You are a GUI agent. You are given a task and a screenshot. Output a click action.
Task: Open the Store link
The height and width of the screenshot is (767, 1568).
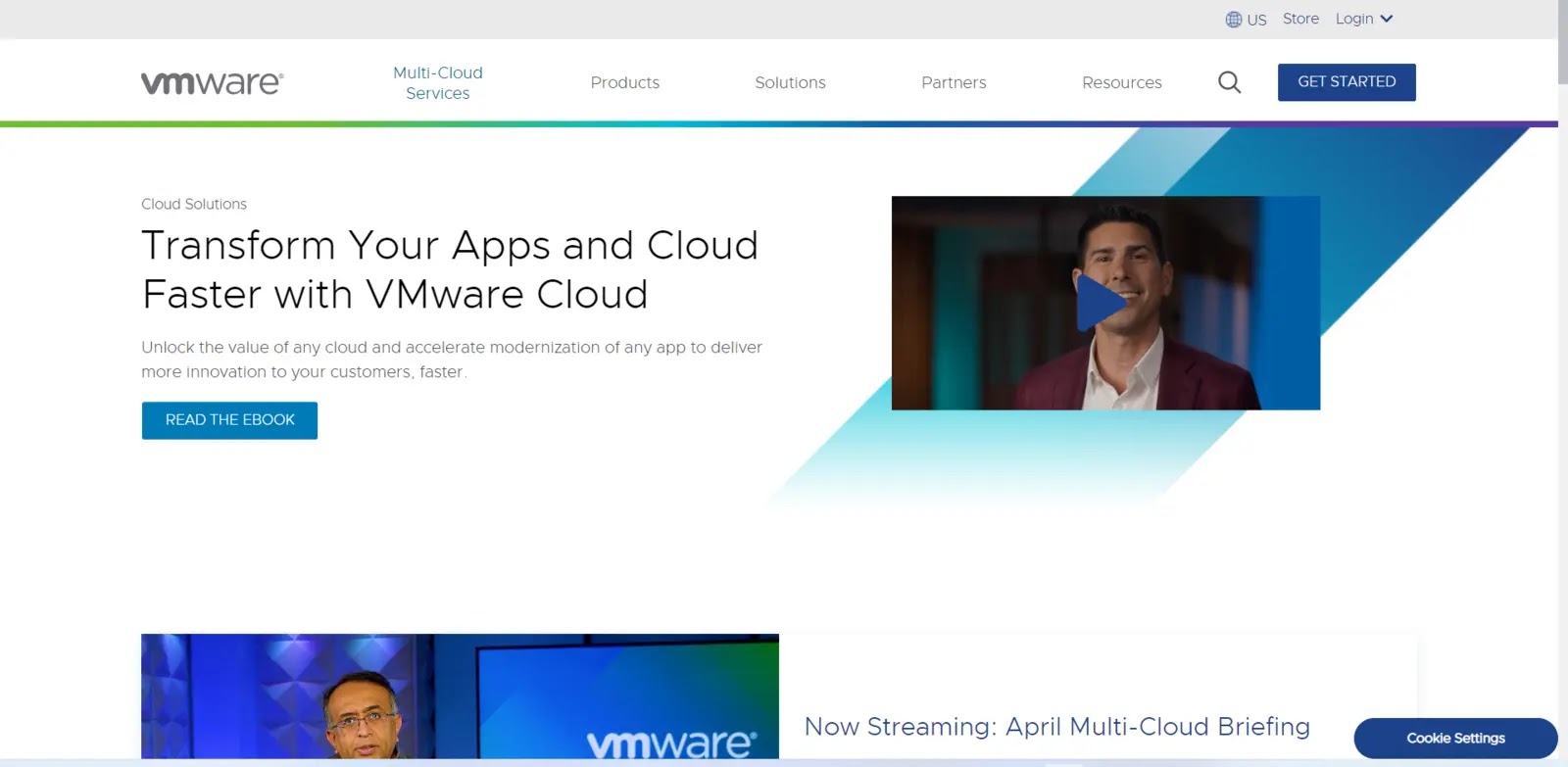click(x=1300, y=19)
